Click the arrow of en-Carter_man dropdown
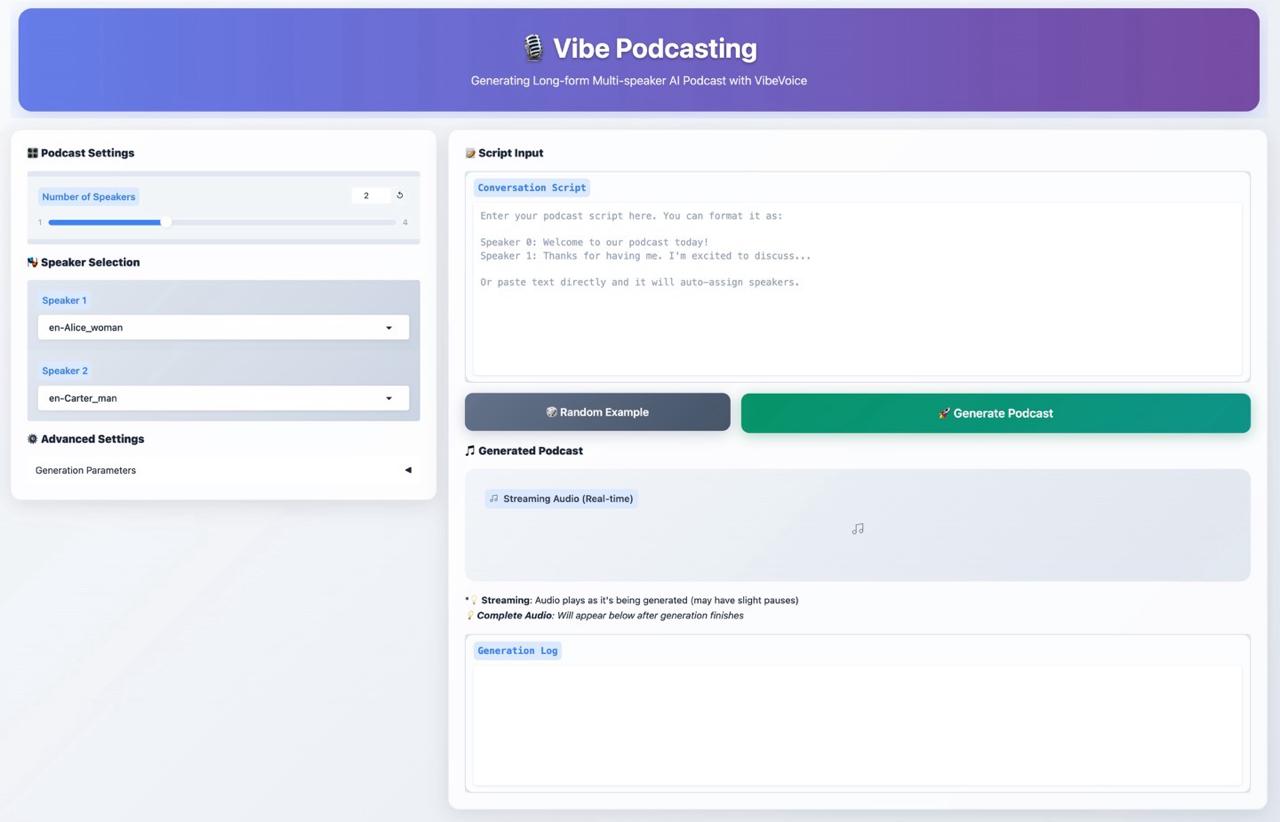 (x=389, y=398)
